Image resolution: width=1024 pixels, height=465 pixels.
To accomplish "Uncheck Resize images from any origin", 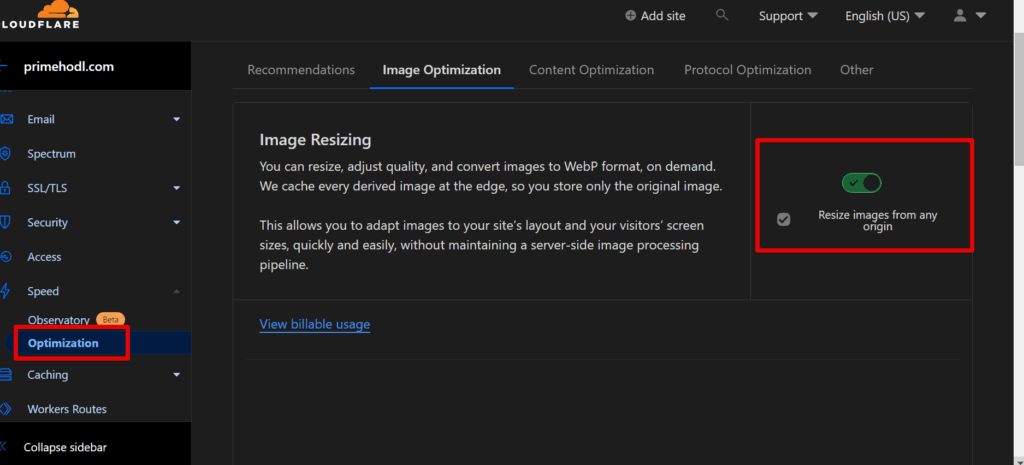I will (x=784, y=219).
